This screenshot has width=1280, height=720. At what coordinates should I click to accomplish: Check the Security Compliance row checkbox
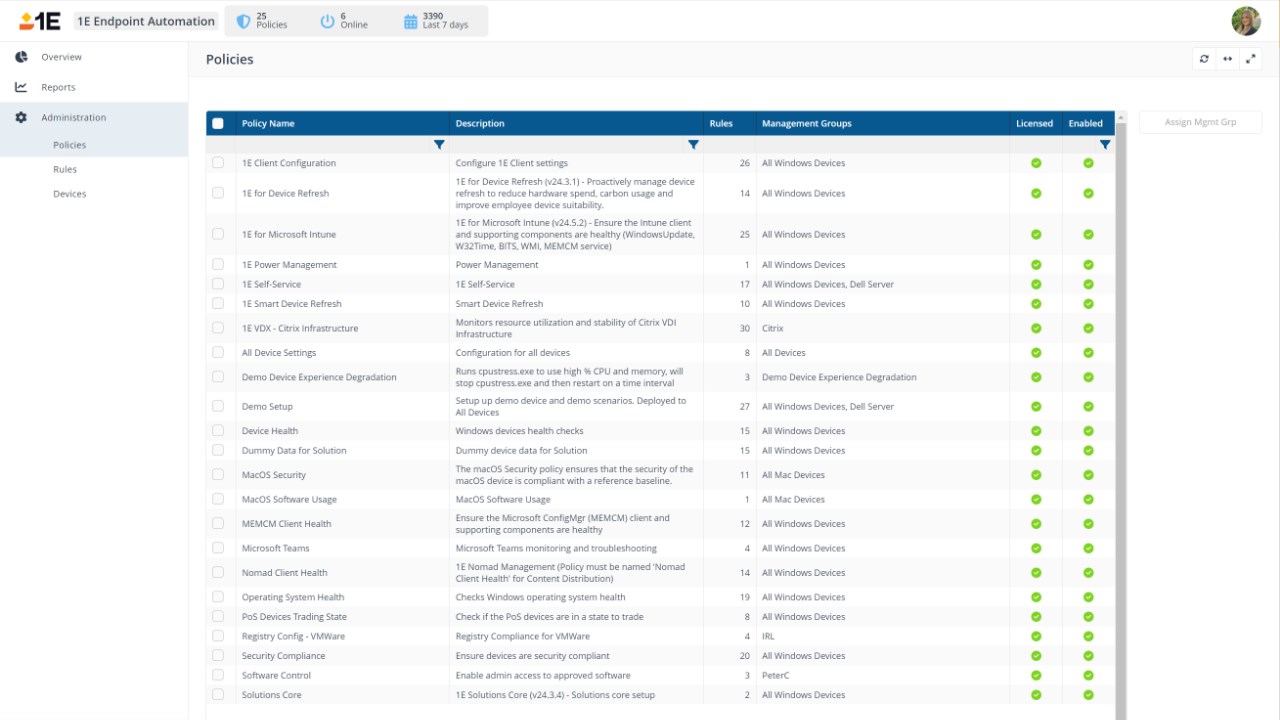[x=218, y=656]
